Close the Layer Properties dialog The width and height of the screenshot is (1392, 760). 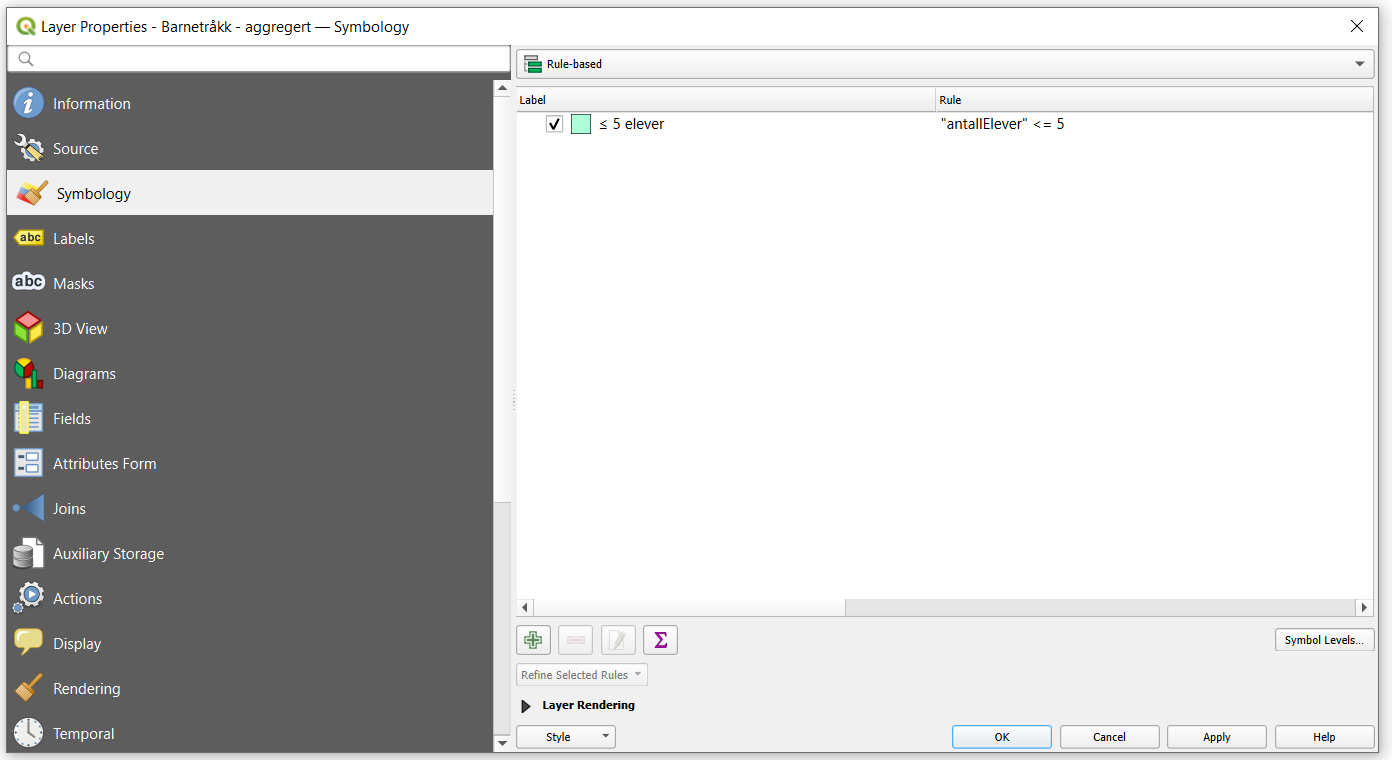point(1357,27)
